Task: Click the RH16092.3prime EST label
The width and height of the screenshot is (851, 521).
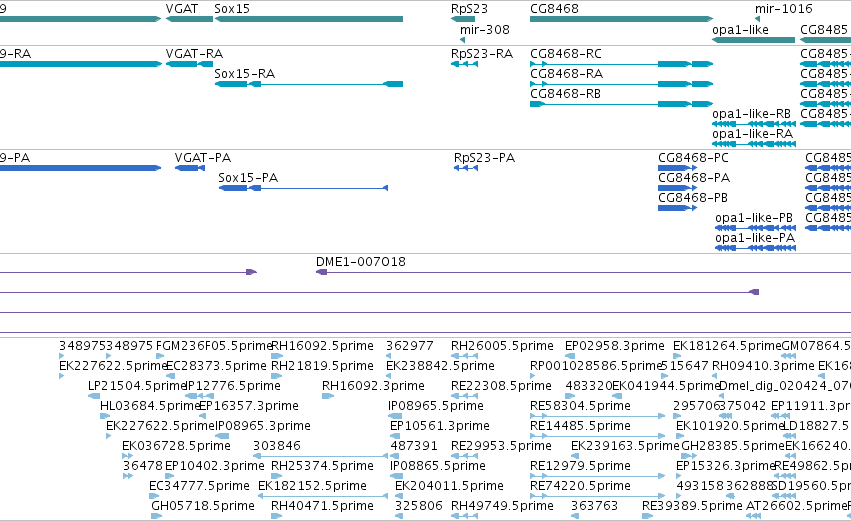Action: tap(373, 386)
